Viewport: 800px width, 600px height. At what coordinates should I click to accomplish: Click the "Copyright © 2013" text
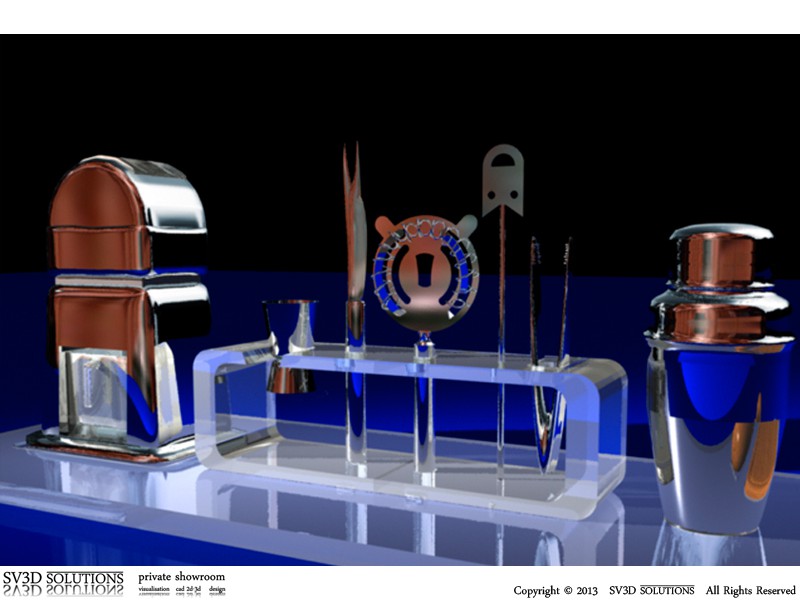[555, 591]
